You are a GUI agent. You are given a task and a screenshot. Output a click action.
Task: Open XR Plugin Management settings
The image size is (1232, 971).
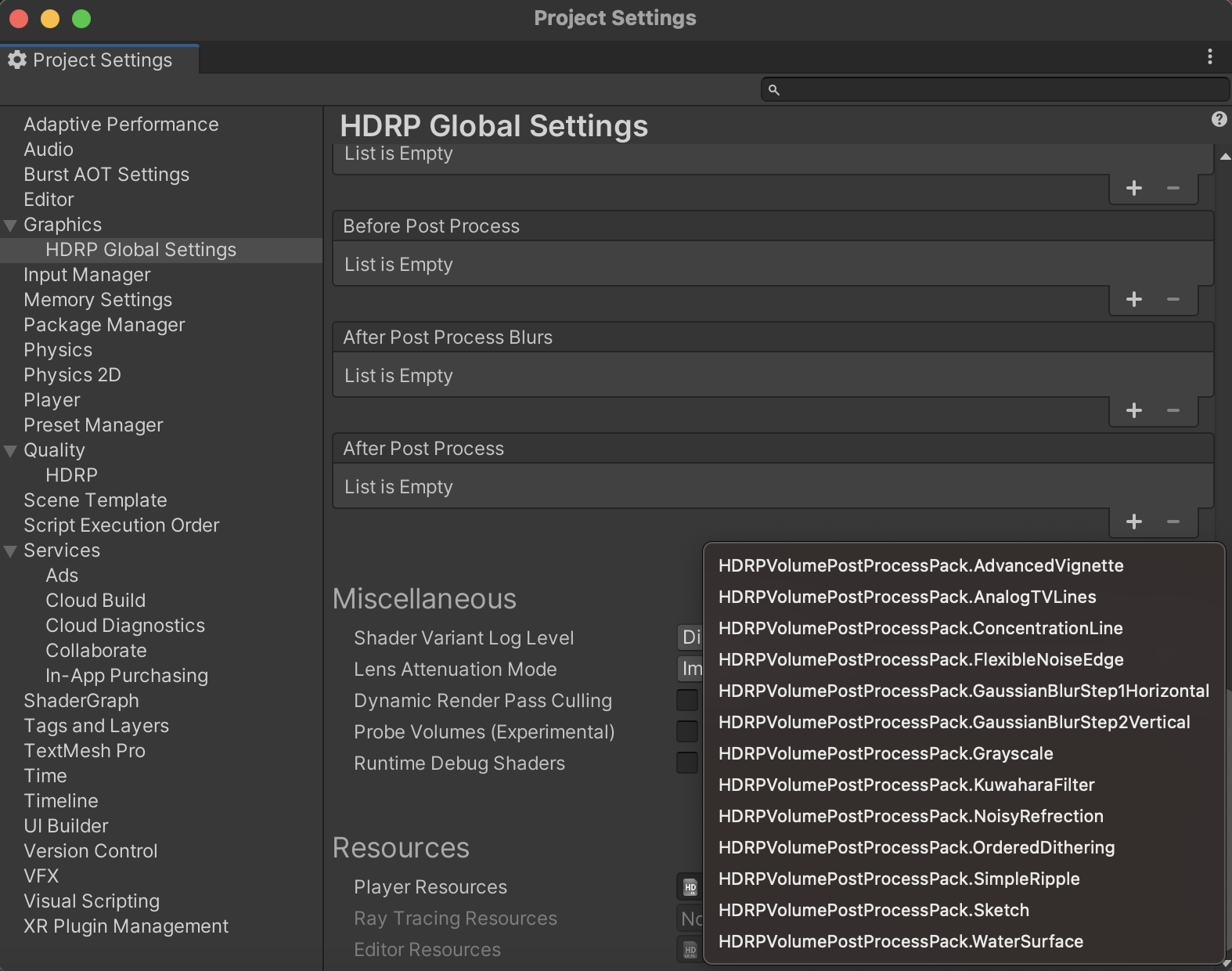point(126,926)
